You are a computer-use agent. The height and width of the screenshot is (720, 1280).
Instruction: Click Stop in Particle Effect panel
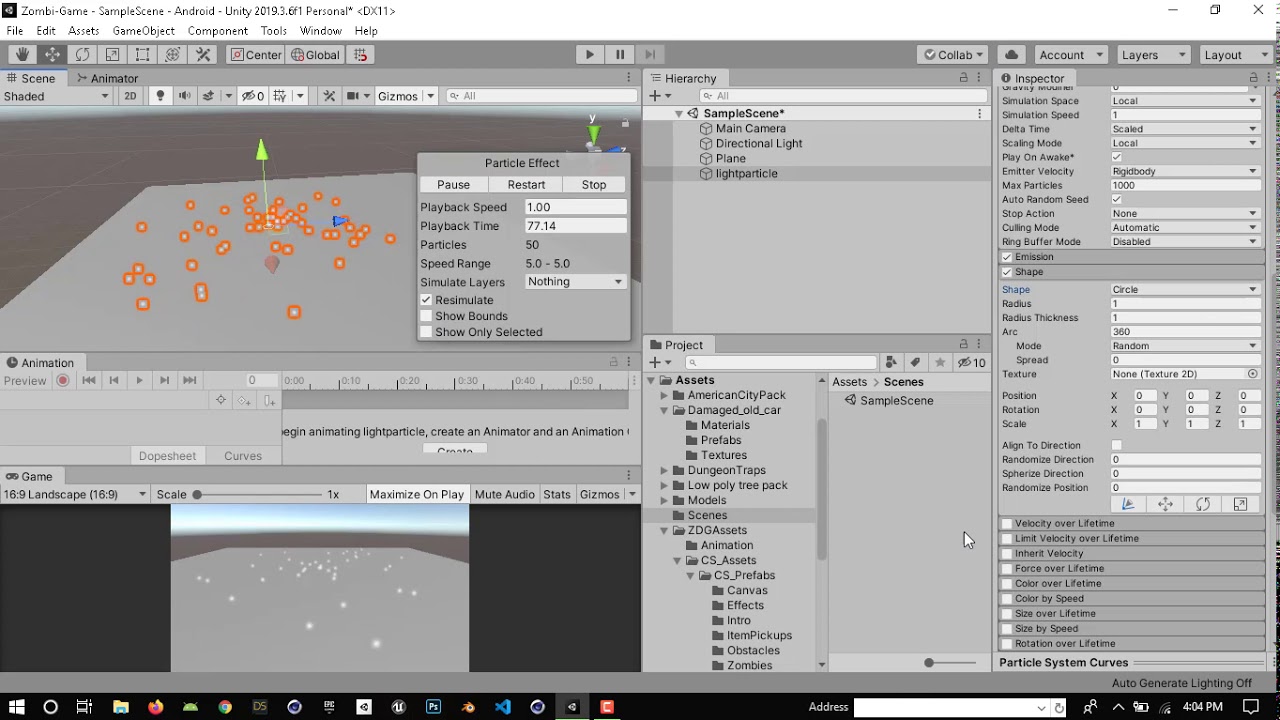594,185
